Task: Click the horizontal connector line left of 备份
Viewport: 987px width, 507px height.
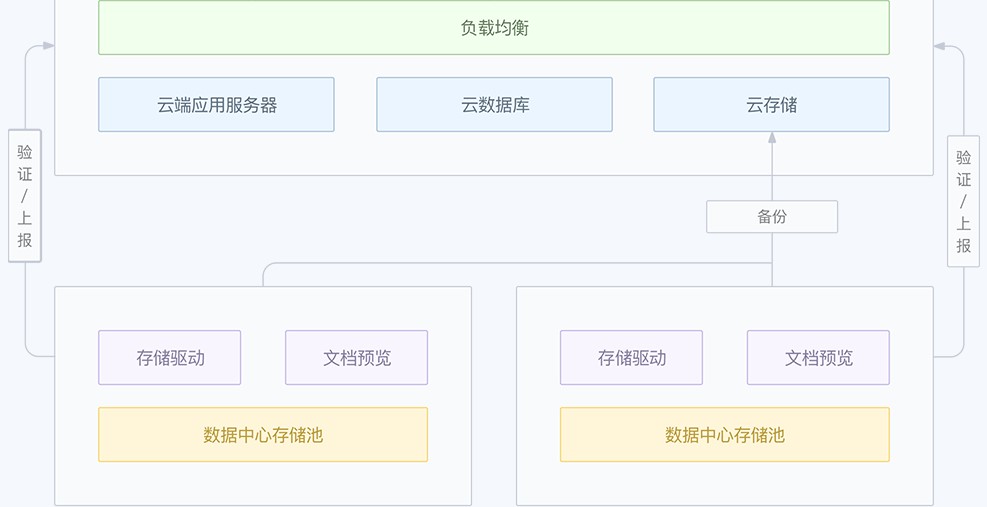Action: pos(500,263)
